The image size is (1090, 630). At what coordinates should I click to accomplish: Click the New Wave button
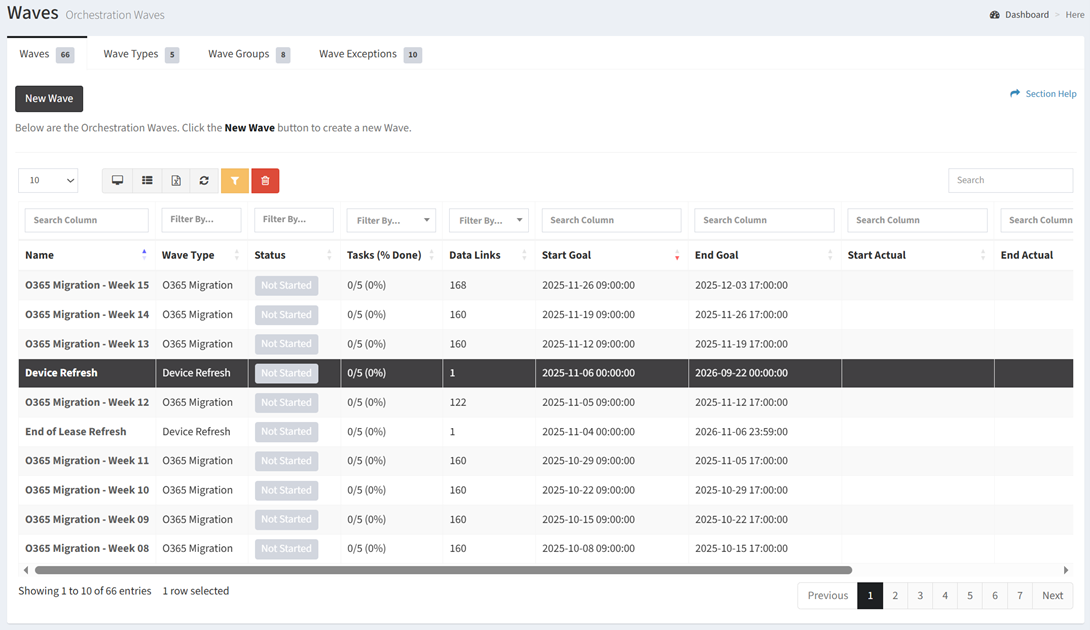(49, 99)
